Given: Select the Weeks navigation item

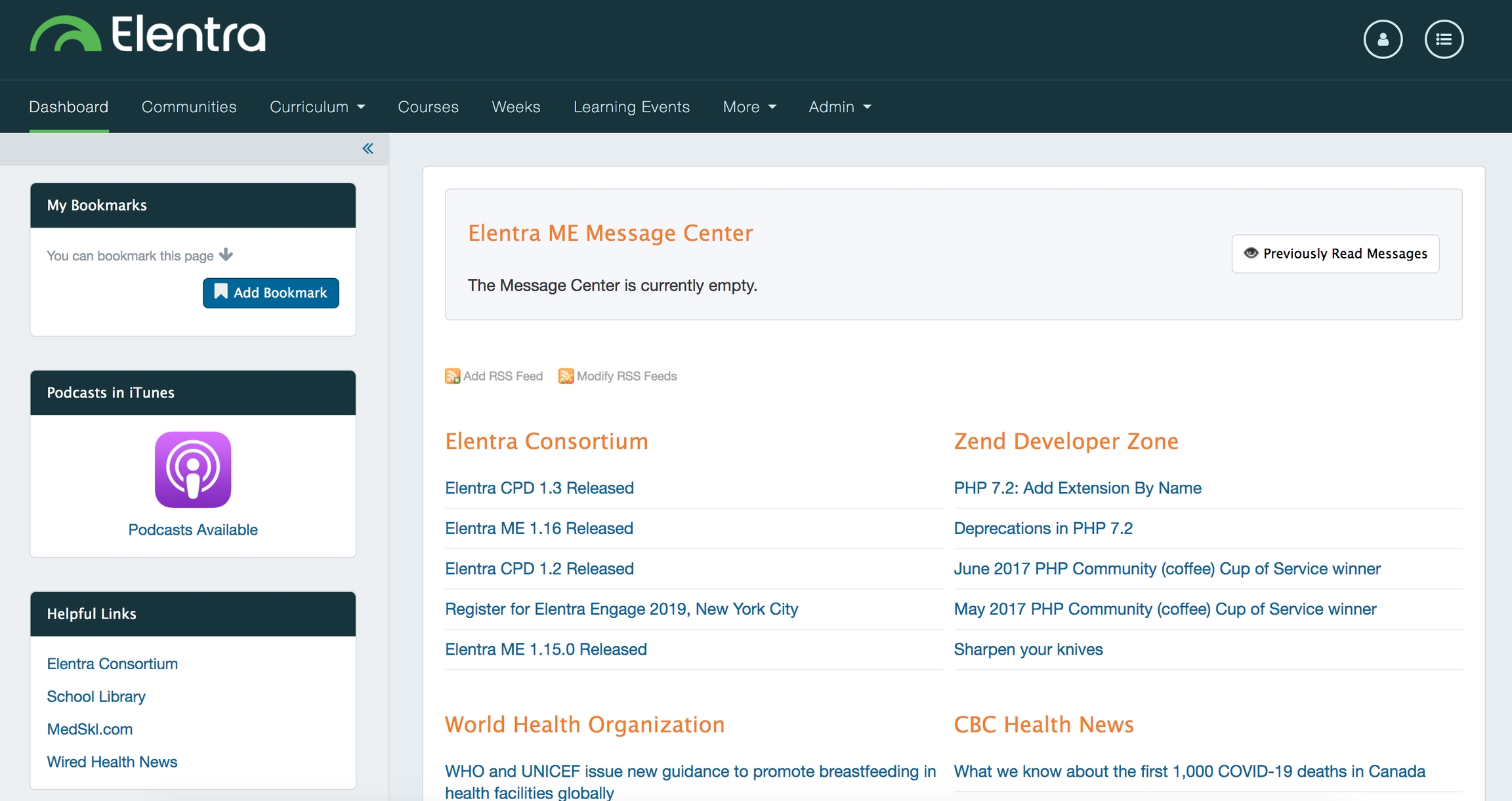Looking at the screenshot, I should pyautogui.click(x=516, y=107).
